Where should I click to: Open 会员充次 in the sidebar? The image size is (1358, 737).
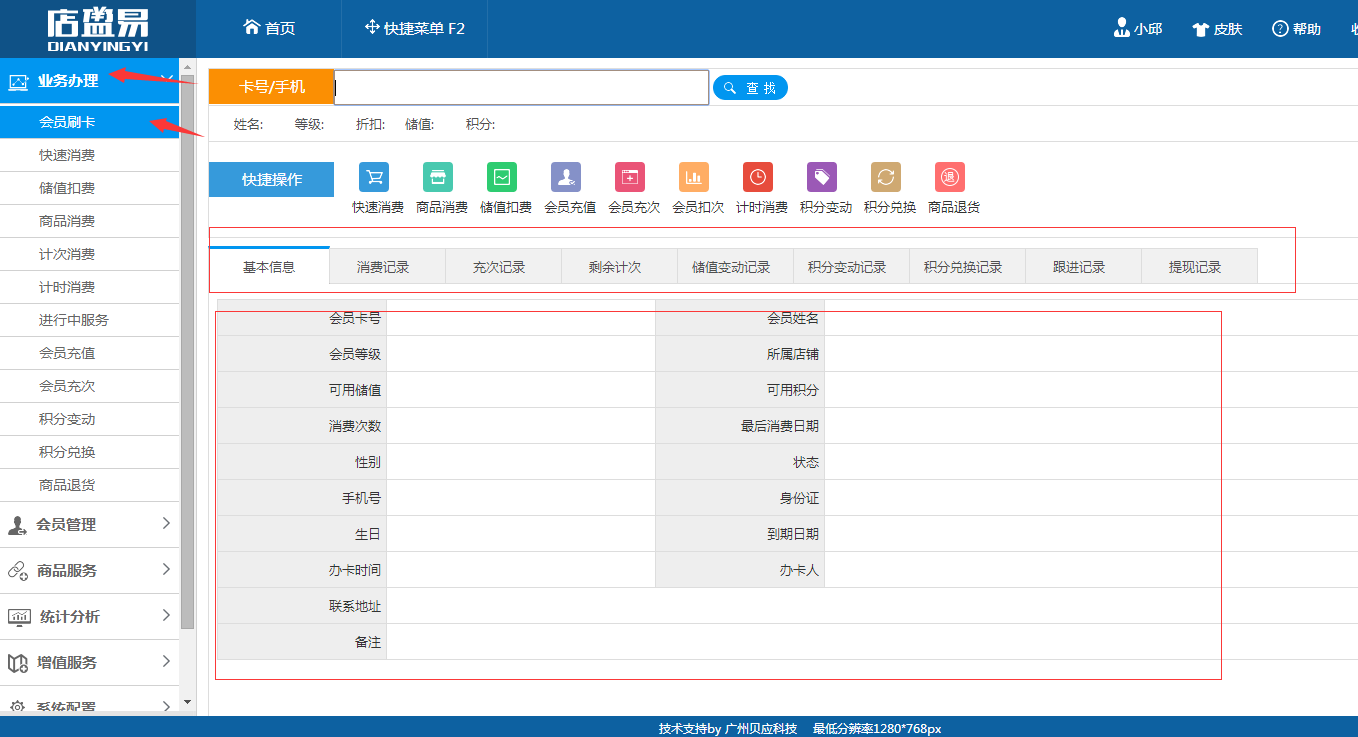[89, 386]
